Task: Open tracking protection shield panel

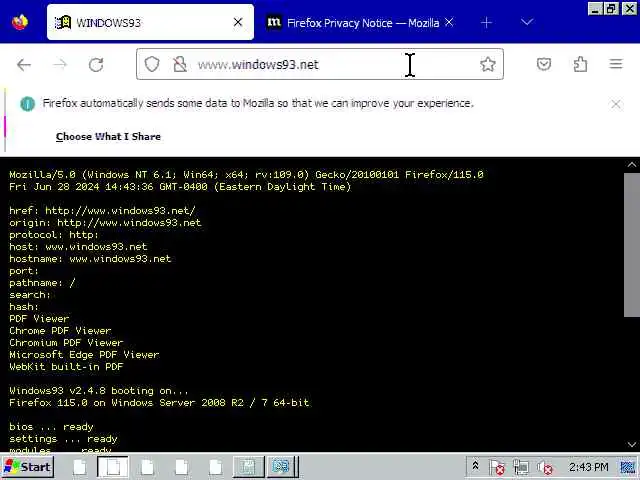Action: (152, 64)
